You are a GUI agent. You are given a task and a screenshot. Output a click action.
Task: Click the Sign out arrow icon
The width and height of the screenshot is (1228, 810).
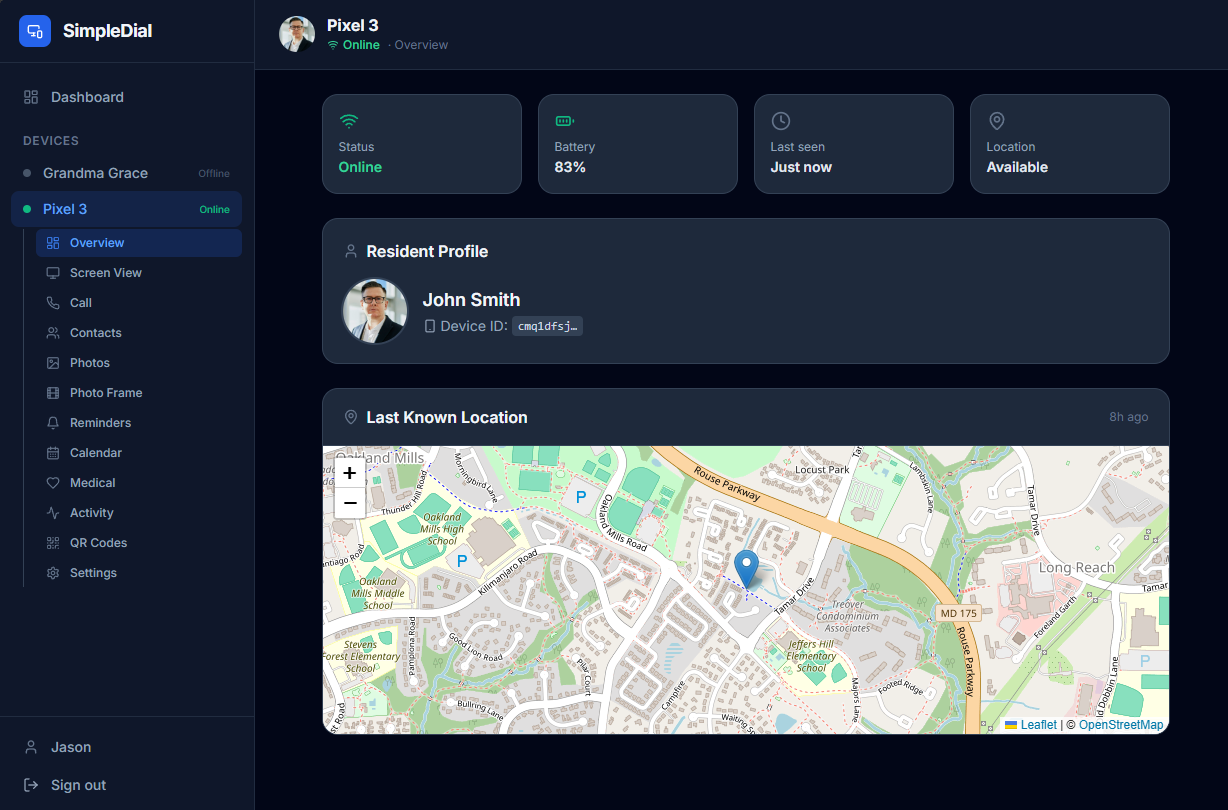click(31, 785)
